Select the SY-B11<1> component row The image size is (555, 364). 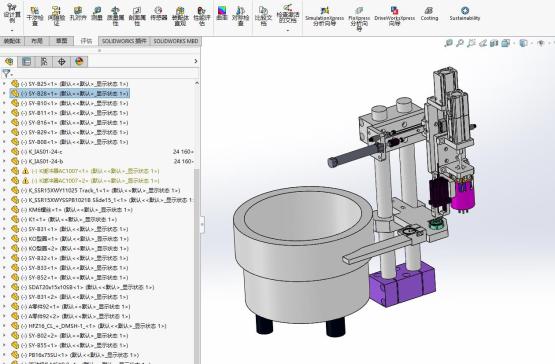70,113
